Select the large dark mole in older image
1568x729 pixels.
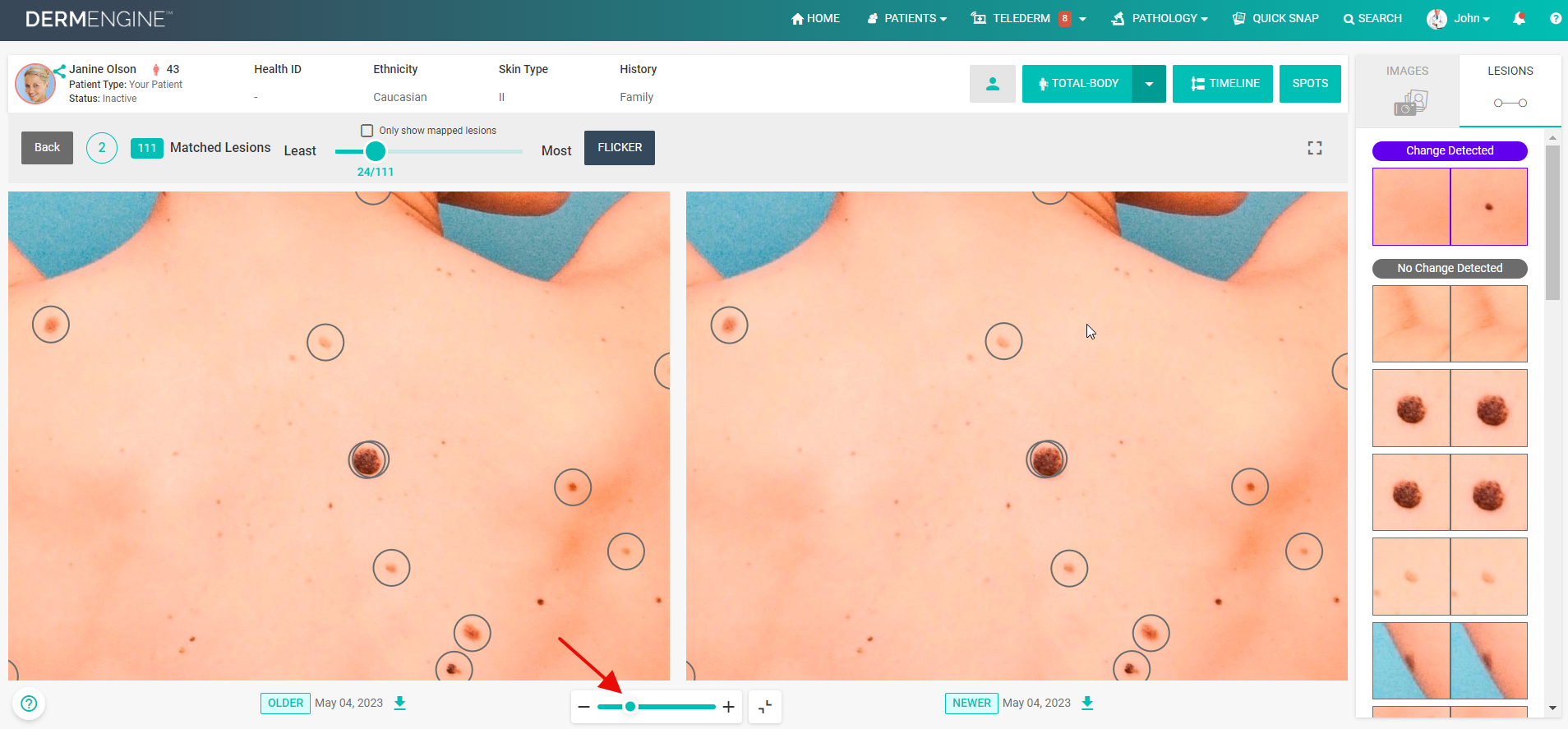(368, 459)
